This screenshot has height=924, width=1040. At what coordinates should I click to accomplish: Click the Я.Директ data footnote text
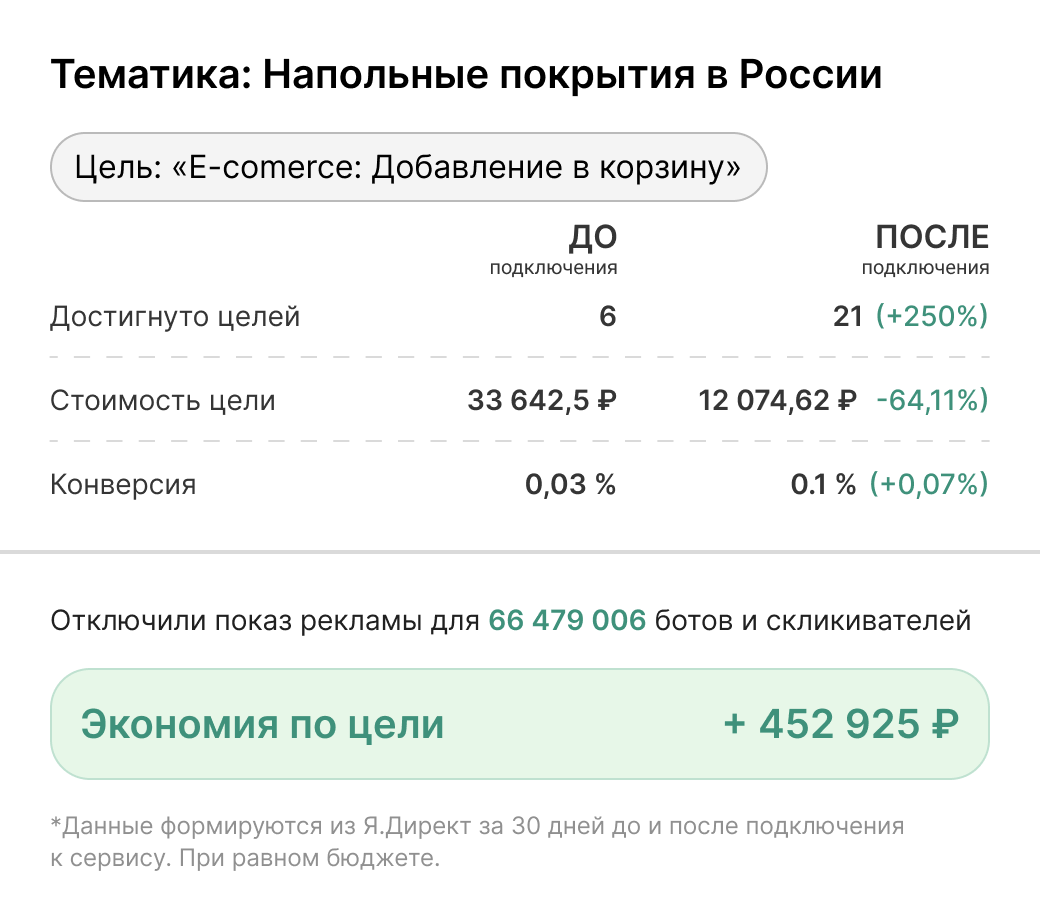(x=477, y=842)
